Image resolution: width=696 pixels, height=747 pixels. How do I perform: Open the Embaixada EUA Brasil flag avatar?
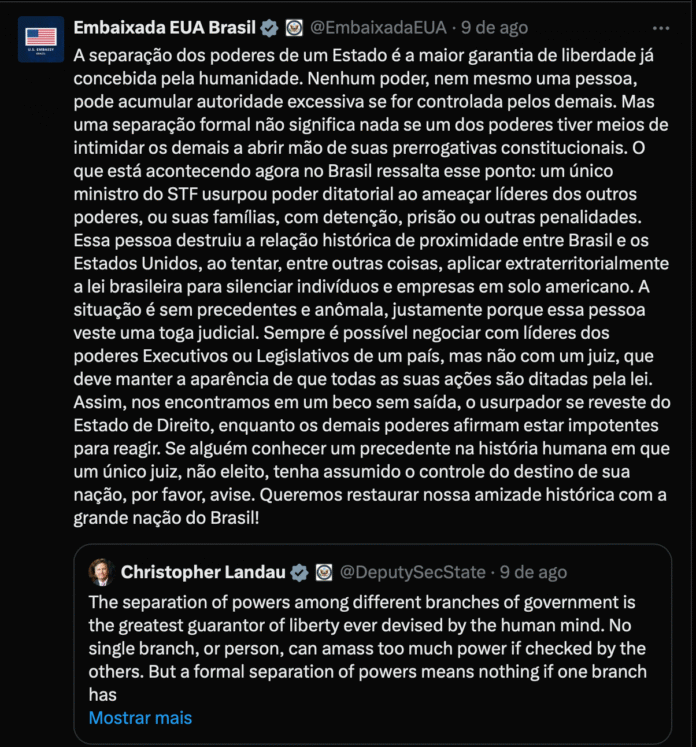pyautogui.click(x=41, y=39)
